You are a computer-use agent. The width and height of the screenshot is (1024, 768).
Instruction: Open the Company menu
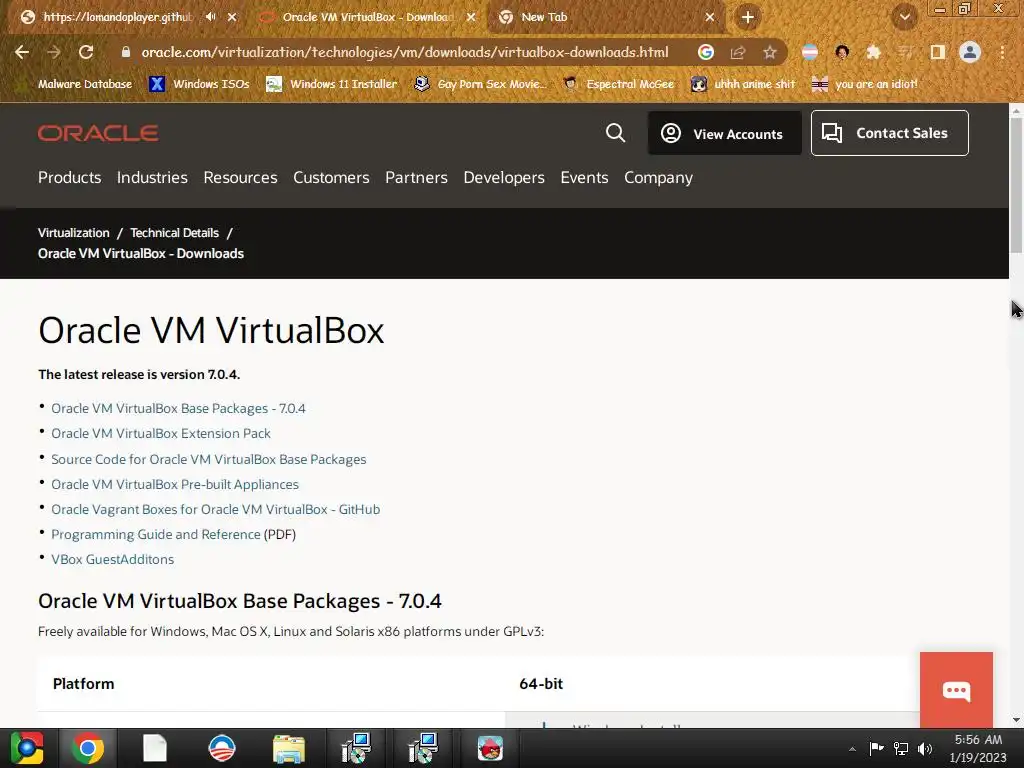pyautogui.click(x=658, y=178)
